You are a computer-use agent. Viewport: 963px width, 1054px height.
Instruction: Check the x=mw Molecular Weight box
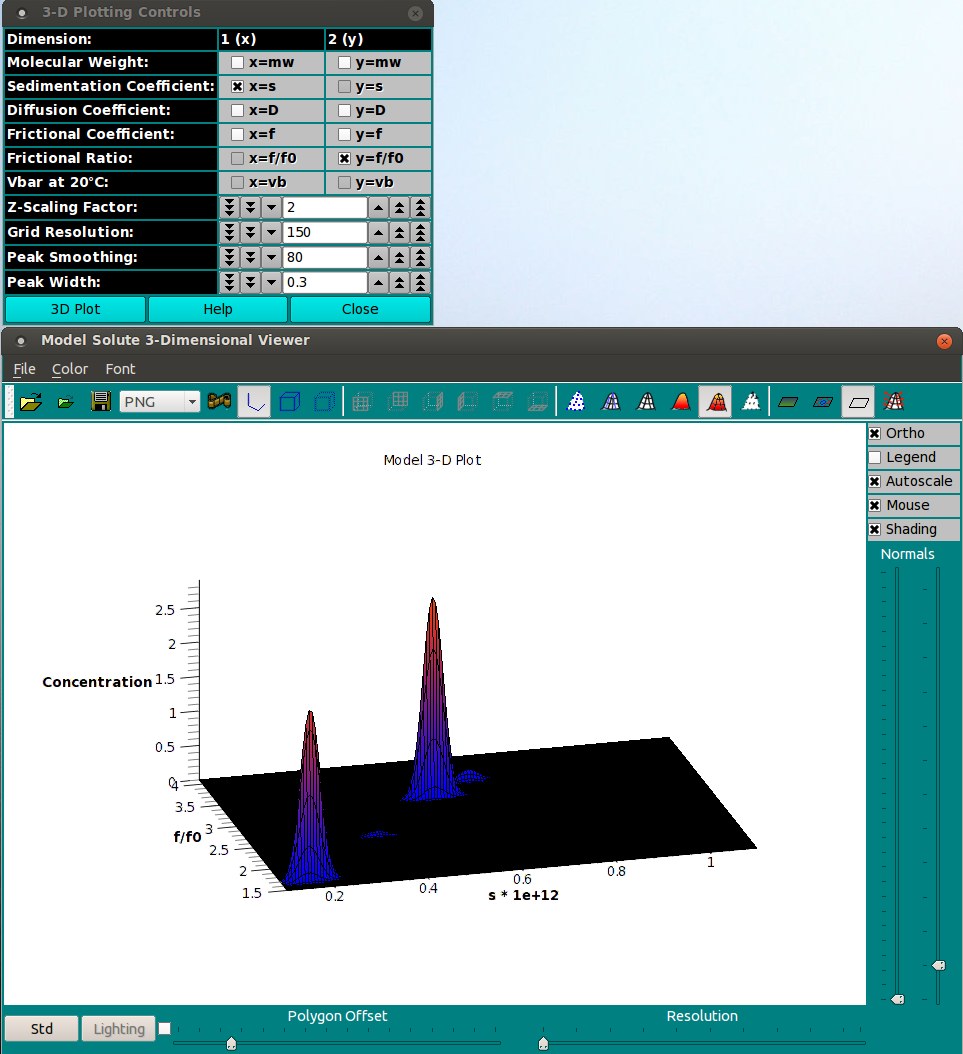237,63
